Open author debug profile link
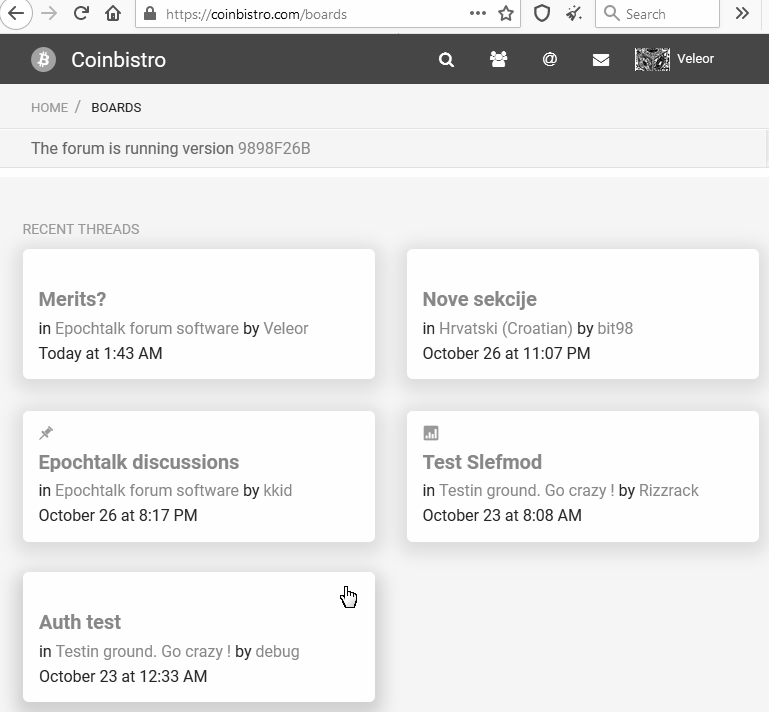The height and width of the screenshot is (712, 769). [278, 651]
